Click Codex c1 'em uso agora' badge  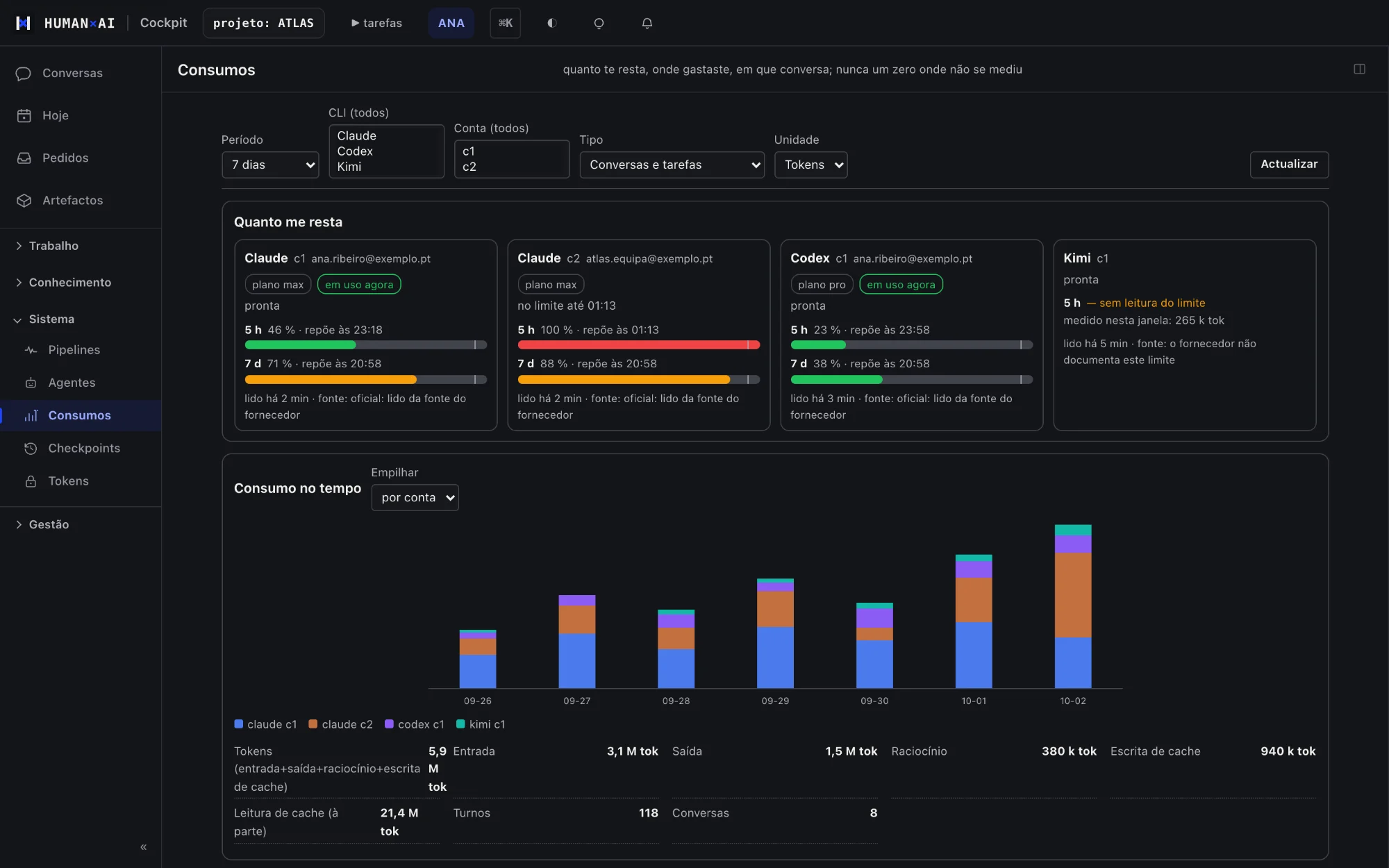tap(901, 285)
